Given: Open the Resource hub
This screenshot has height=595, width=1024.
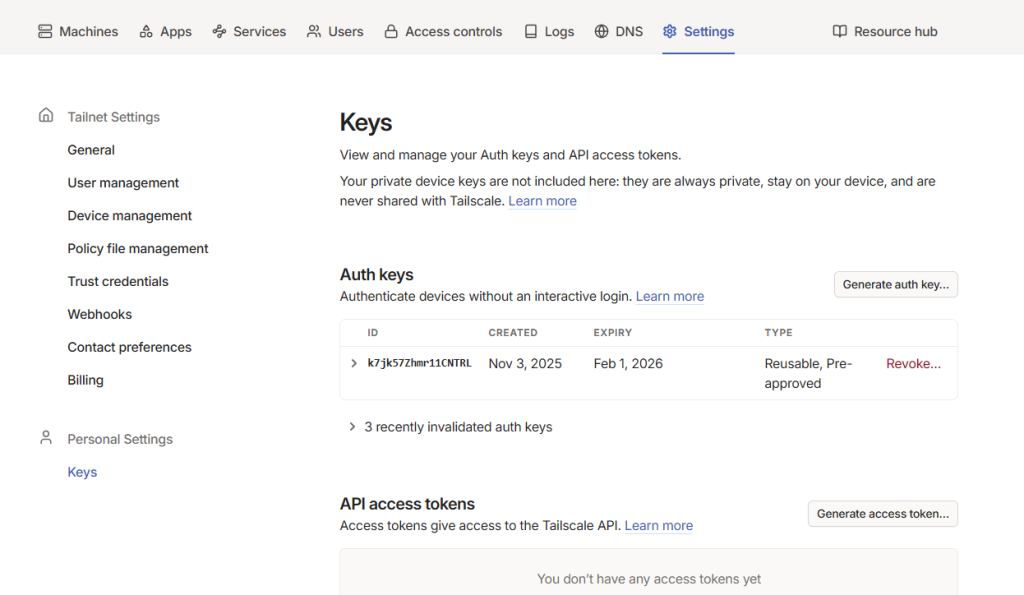Looking at the screenshot, I should [885, 32].
